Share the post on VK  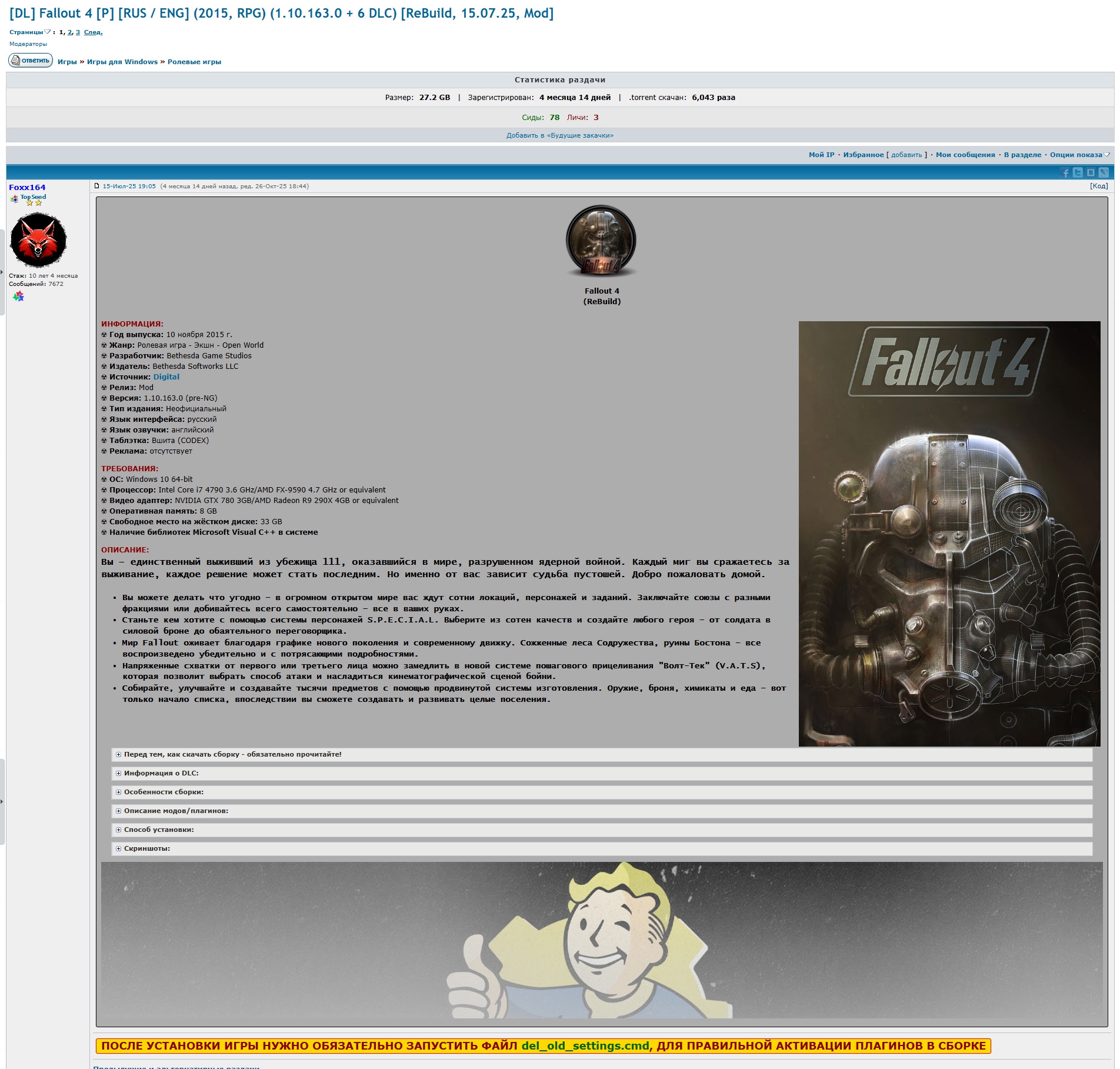(x=1091, y=172)
